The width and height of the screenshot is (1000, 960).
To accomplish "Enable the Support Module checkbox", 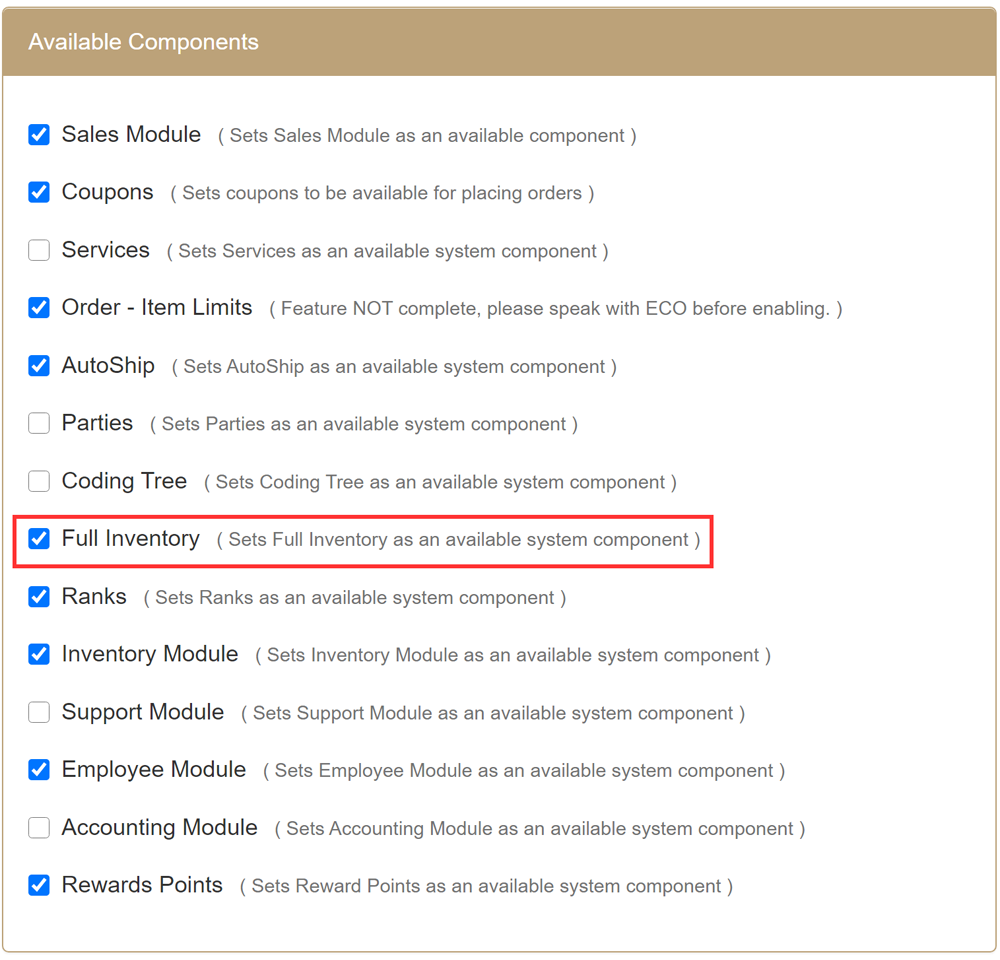I will coord(39,712).
